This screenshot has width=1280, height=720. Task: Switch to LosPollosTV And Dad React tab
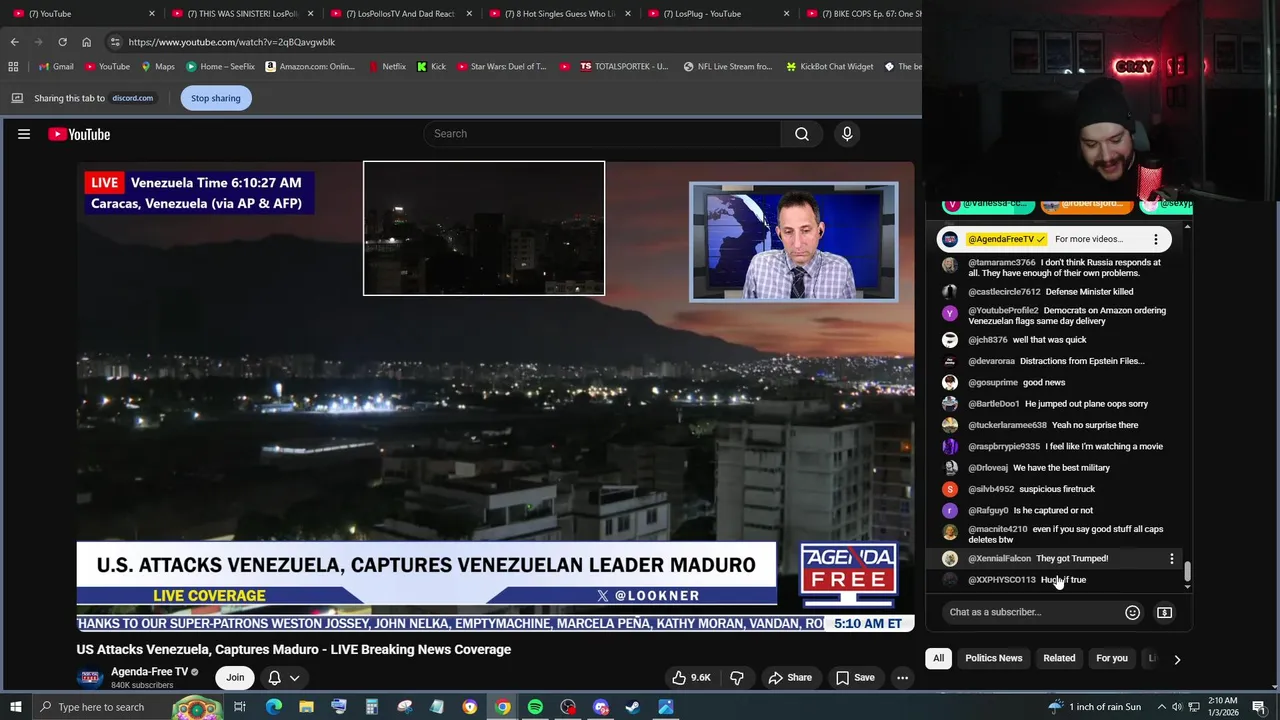400,14
